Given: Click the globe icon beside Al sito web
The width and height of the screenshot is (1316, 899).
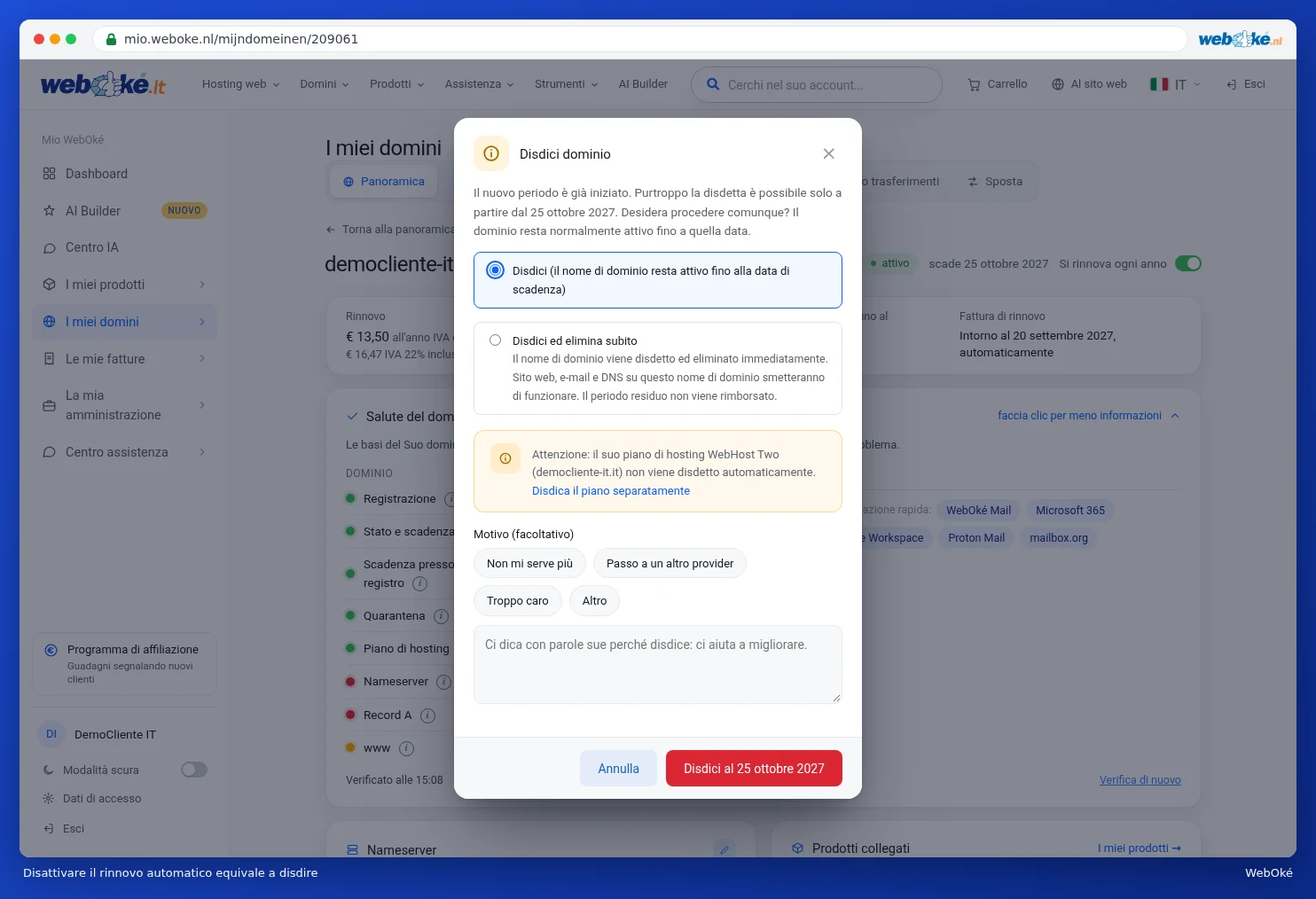Looking at the screenshot, I should tap(1058, 84).
